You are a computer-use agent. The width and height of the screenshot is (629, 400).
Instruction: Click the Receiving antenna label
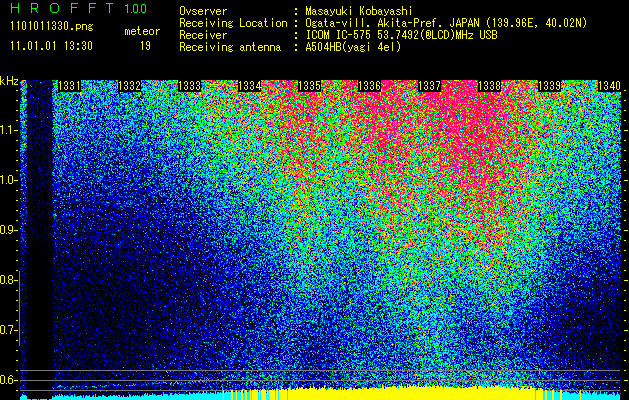(x=230, y=47)
